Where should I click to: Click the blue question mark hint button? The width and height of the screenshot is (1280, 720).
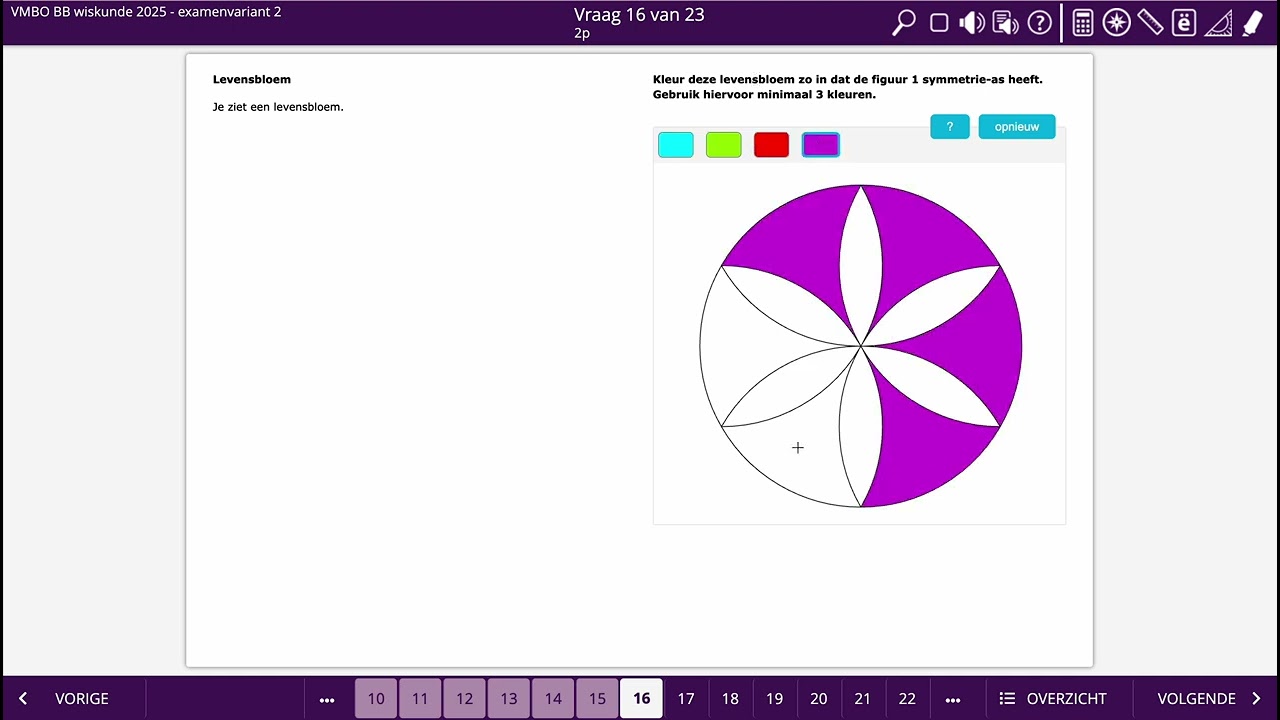[950, 127]
